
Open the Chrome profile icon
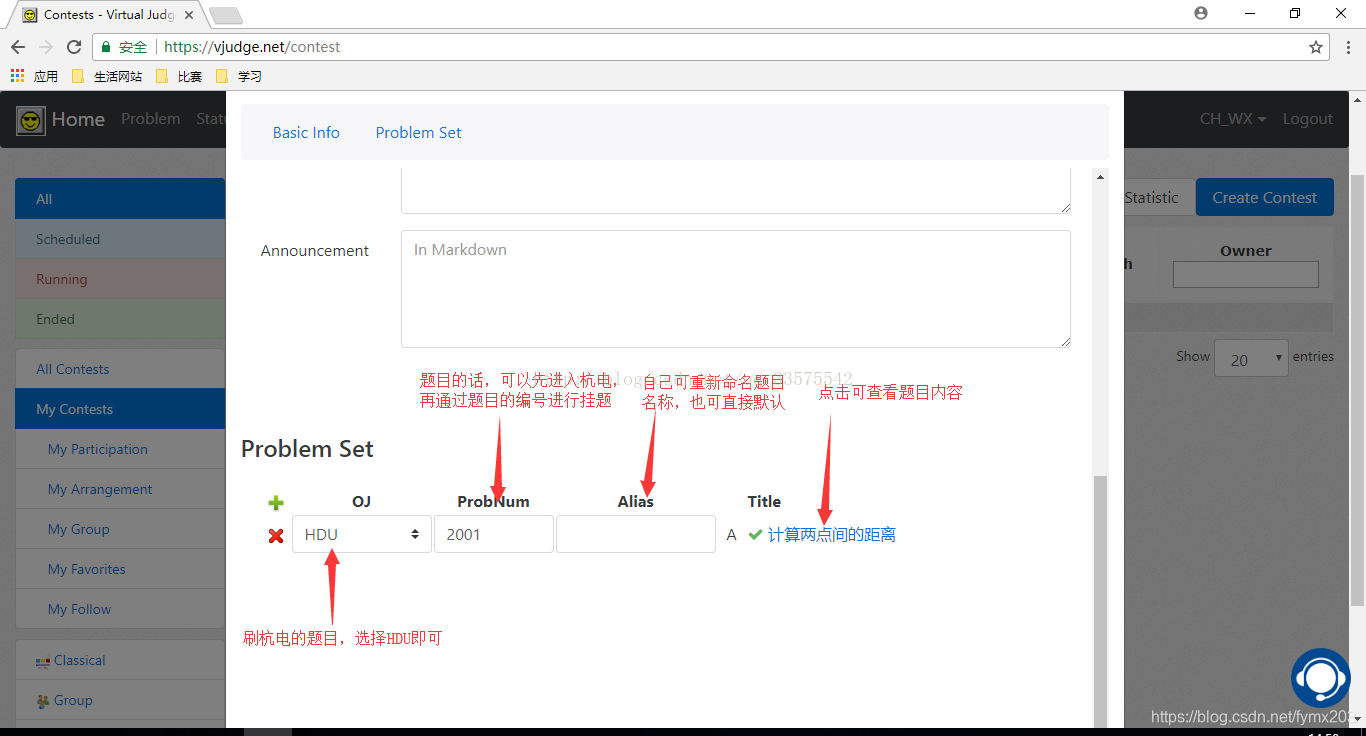(x=1201, y=13)
